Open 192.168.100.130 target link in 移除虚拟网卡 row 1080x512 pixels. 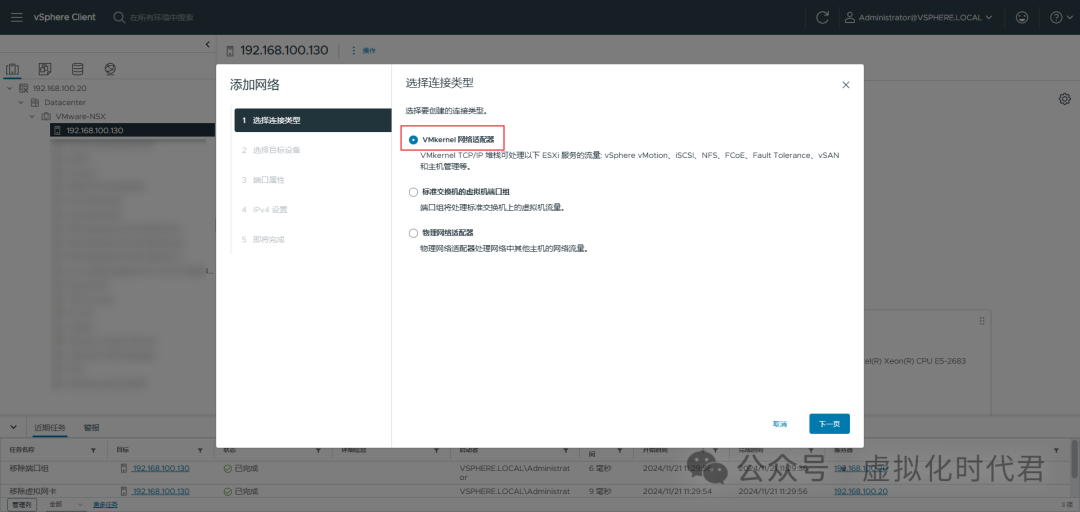point(160,491)
